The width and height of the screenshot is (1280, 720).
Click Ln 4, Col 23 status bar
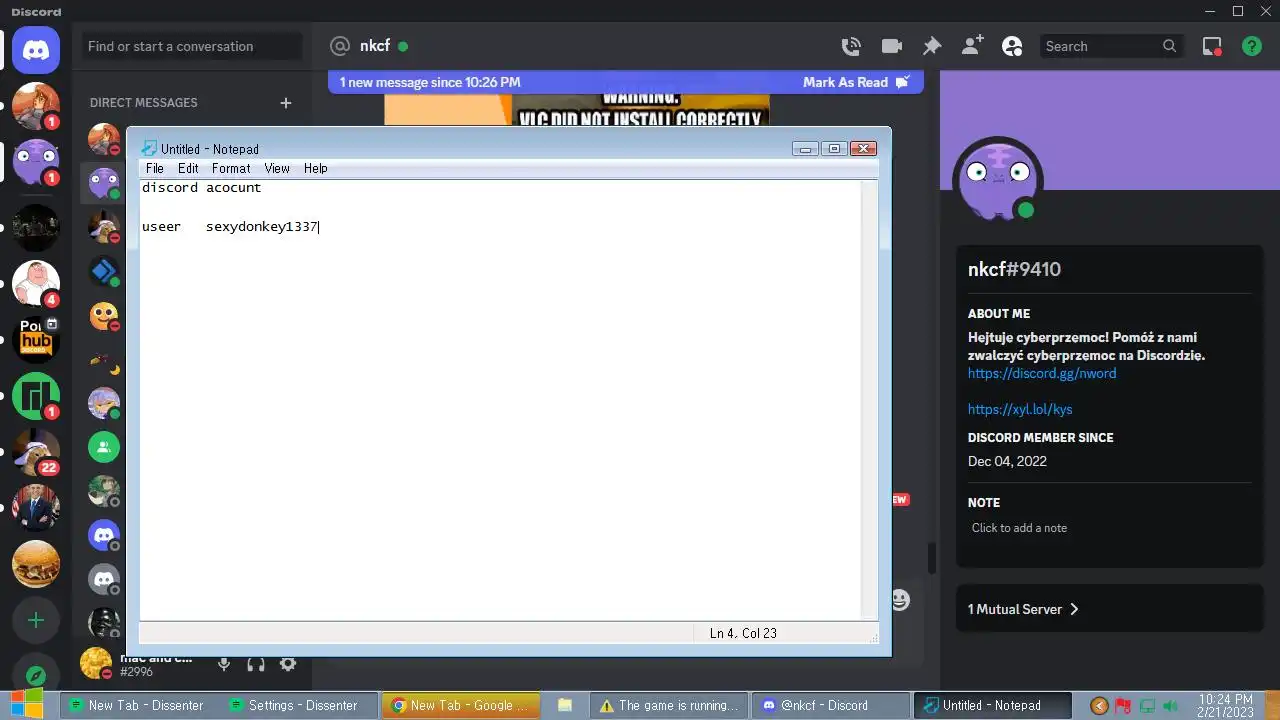pos(743,633)
